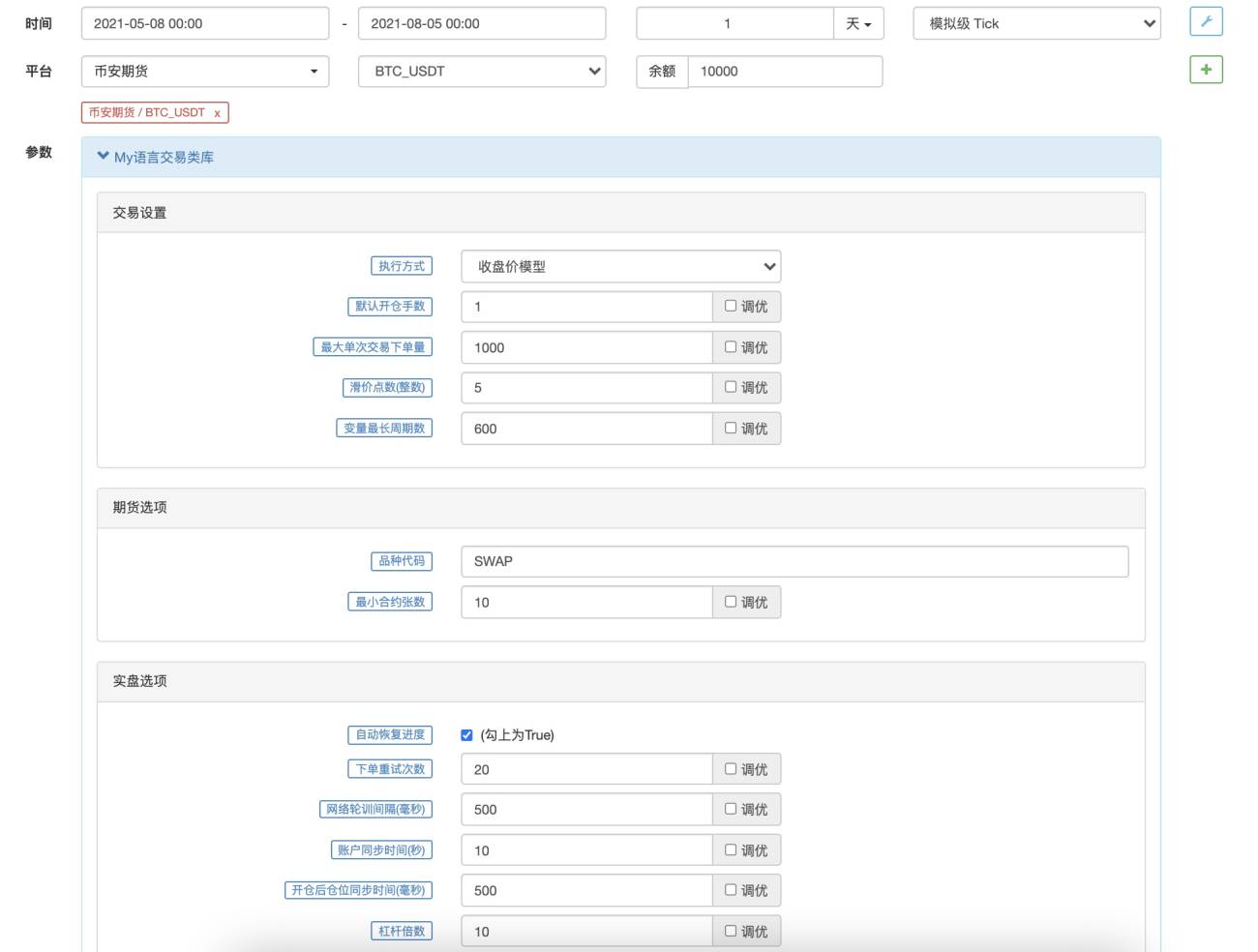
Task: Open the 天 period unit dropdown
Action: click(858, 23)
